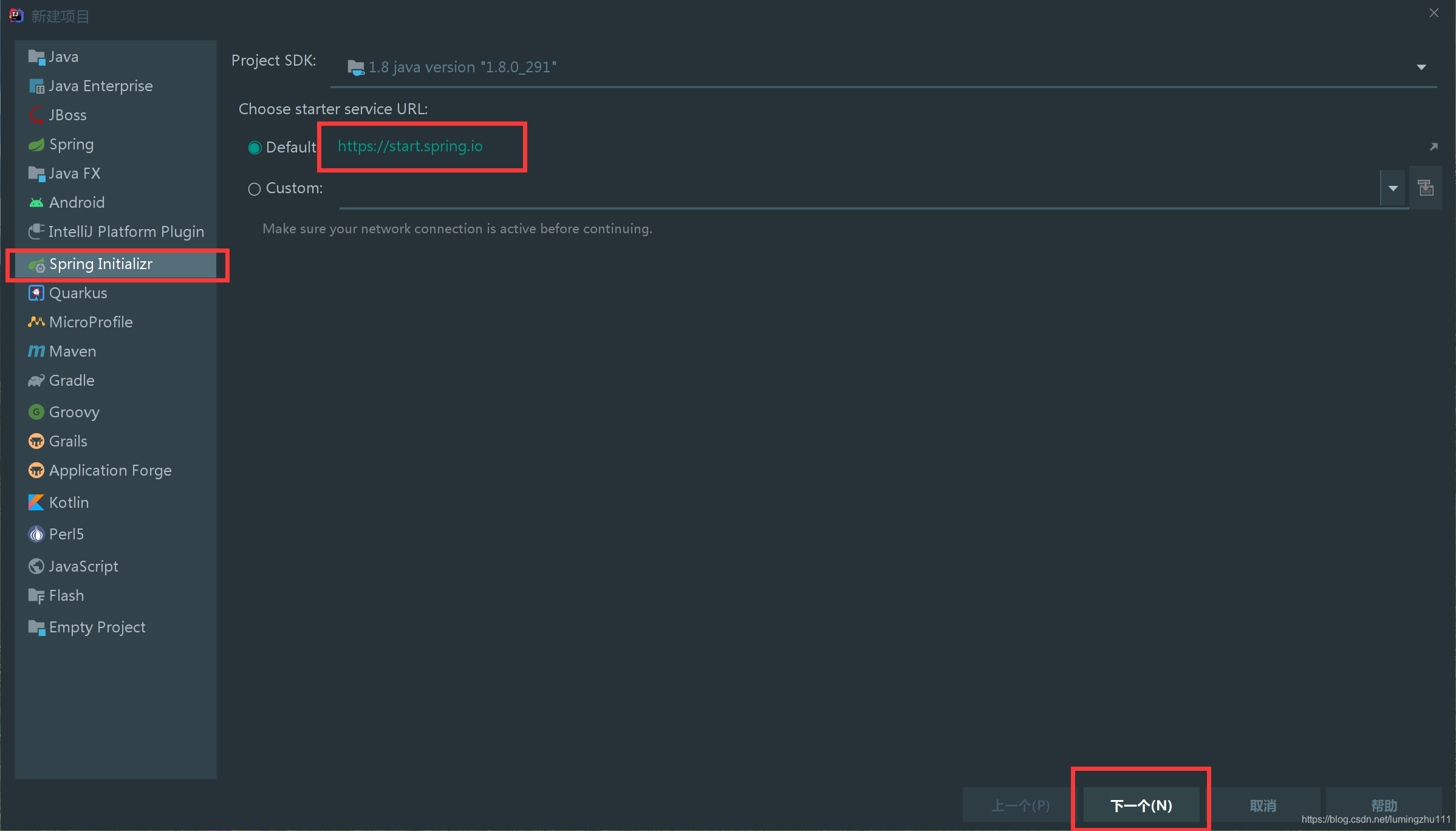1456x831 pixels.
Task: Click https://start.spring.io URL link
Action: pyautogui.click(x=411, y=146)
